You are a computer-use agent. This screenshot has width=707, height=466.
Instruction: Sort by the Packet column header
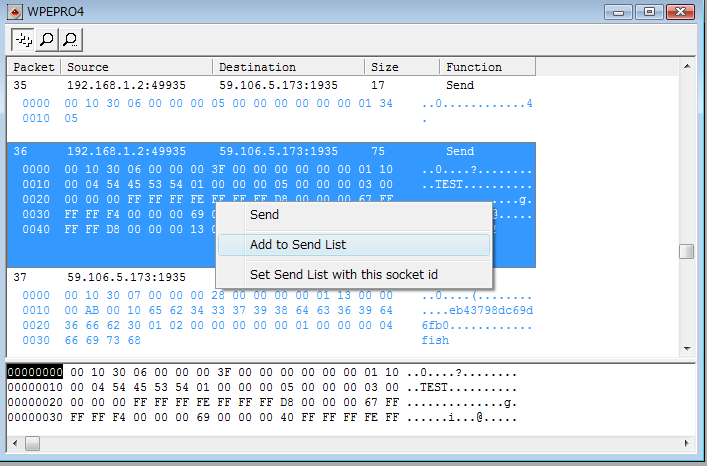(34, 67)
